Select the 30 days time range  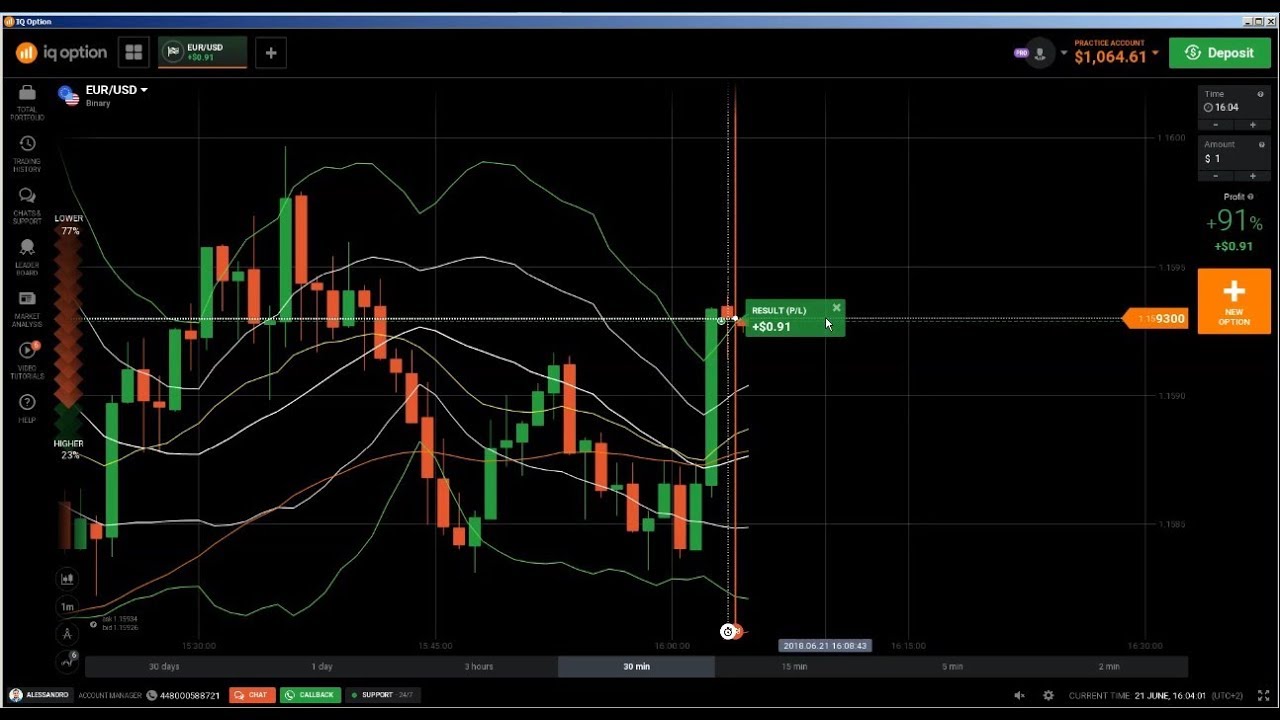(x=164, y=666)
